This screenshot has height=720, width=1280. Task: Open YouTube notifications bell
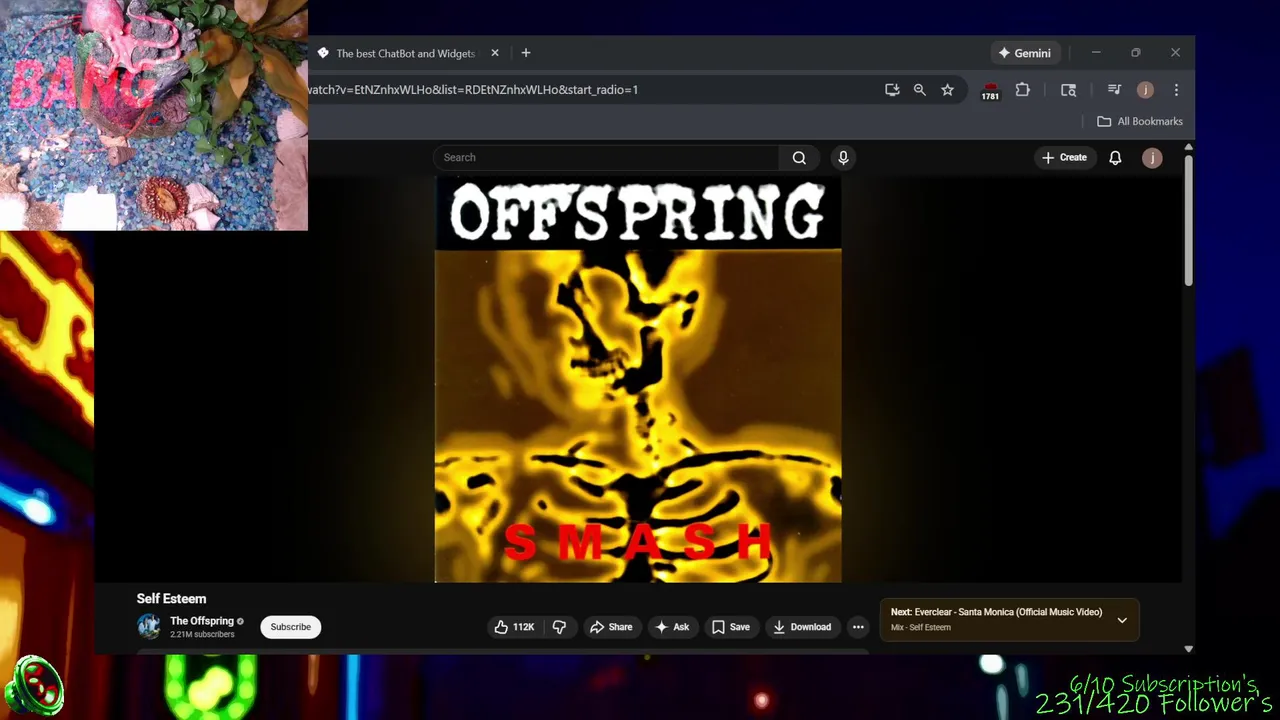click(x=1115, y=157)
